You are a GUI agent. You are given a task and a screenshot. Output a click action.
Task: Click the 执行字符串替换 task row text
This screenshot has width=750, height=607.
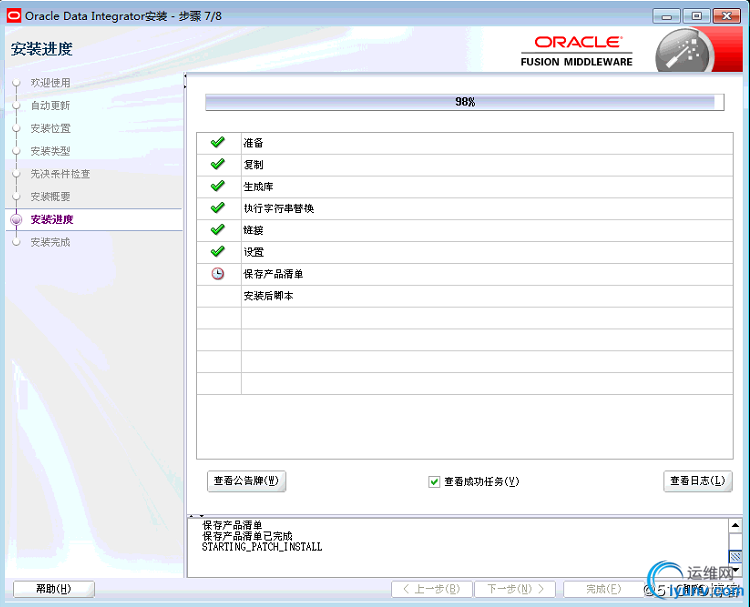tap(279, 208)
